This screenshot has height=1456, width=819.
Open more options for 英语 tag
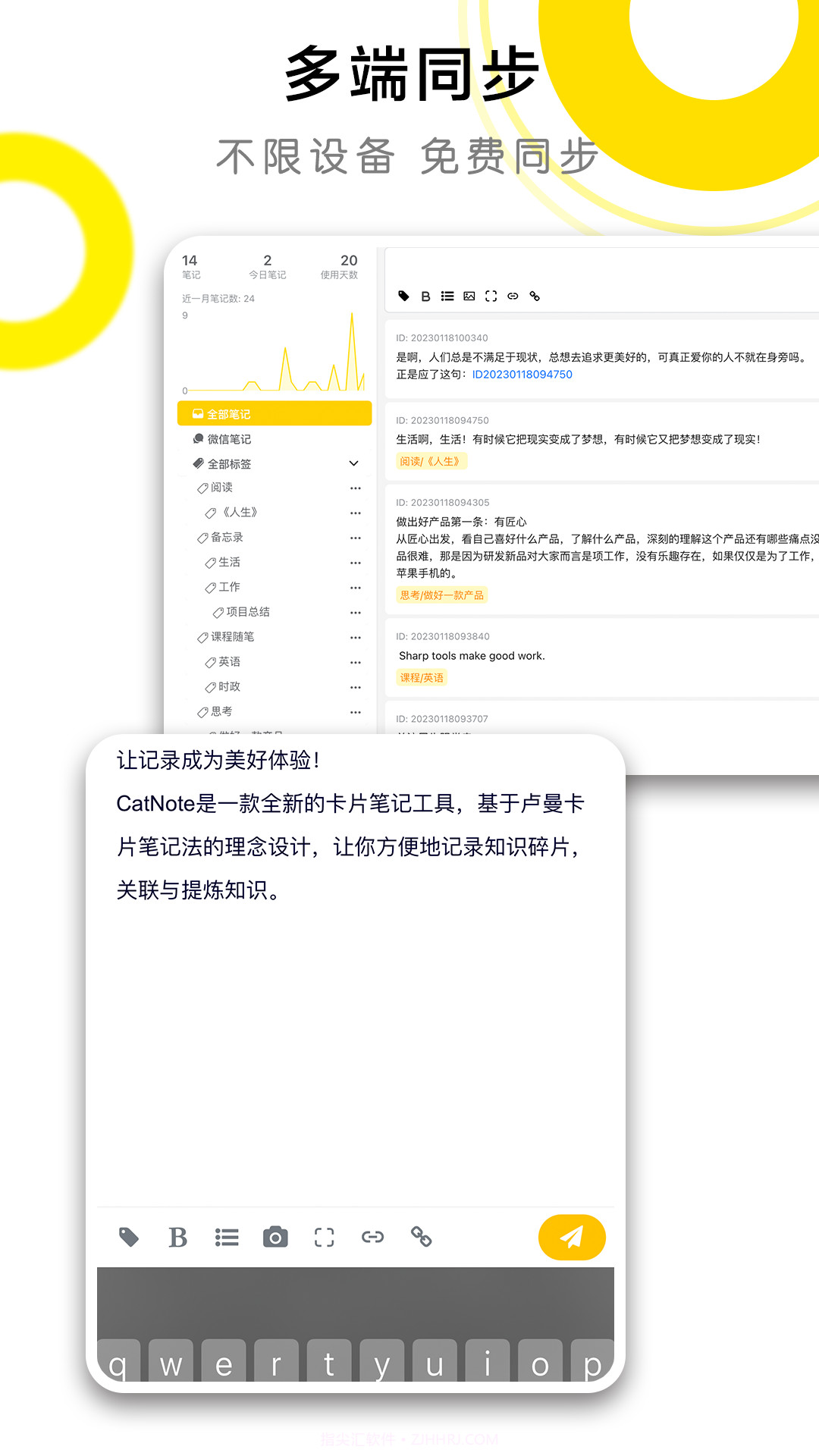click(356, 663)
